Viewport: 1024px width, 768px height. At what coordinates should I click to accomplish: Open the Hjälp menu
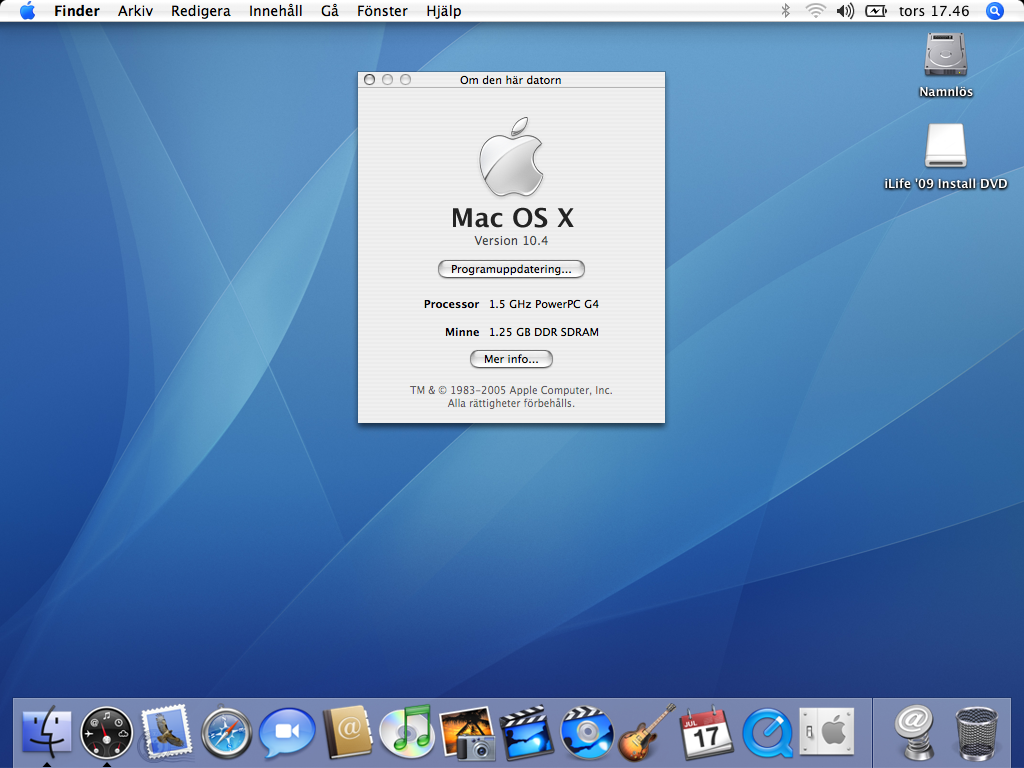pyautogui.click(x=443, y=11)
